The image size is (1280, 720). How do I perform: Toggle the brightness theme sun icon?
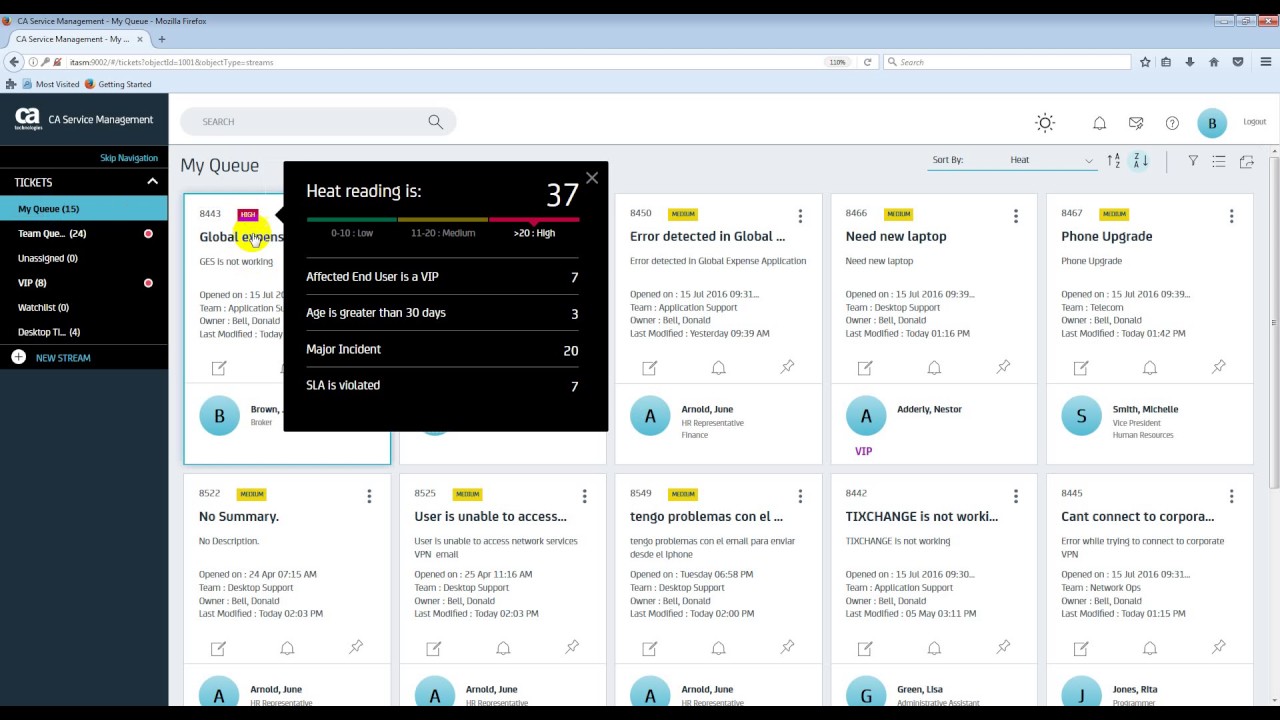click(1045, 123)
